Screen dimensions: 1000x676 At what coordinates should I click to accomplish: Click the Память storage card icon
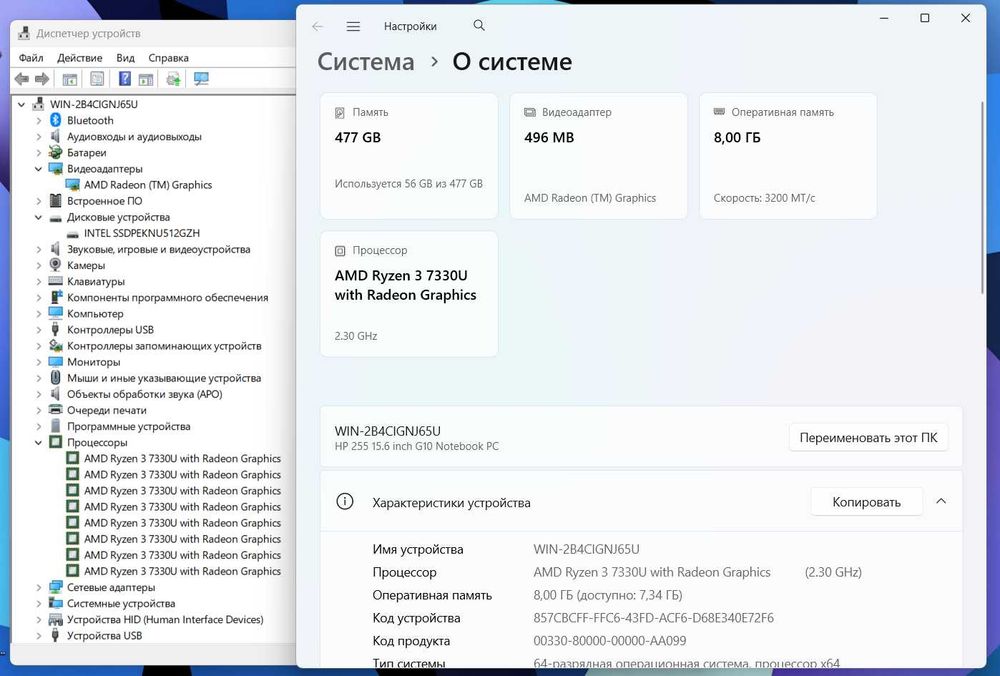click(340, 112)
